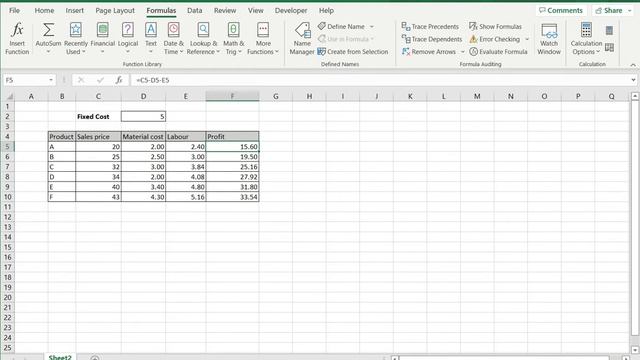Select cell with Profit 15.60

pyautogui.click(x=232, y=147)
